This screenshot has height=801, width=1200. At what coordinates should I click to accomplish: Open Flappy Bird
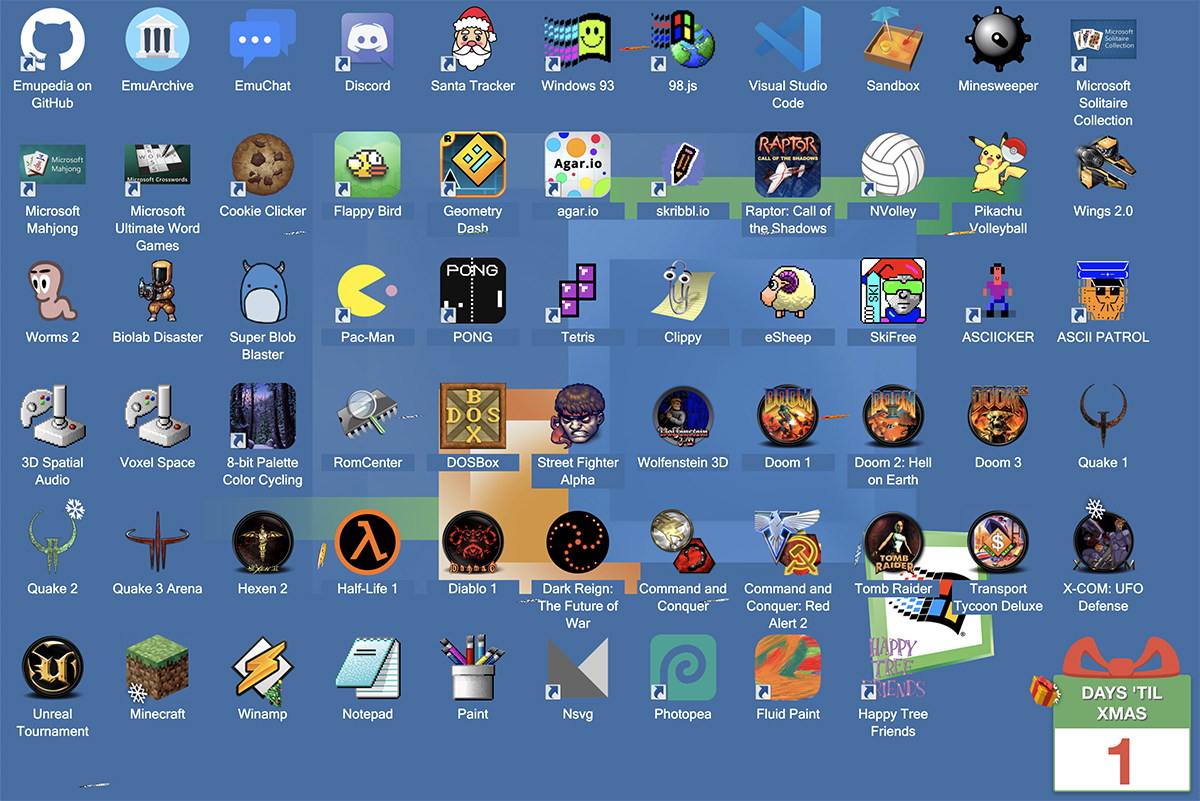click(x=367, y=168)
